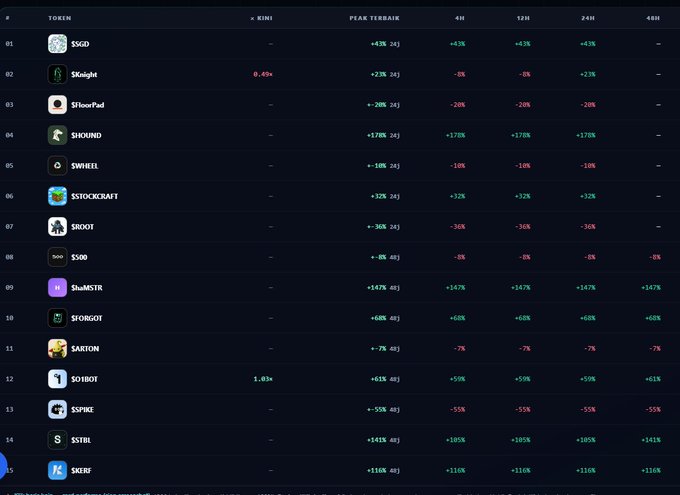680x495 pixels.
Task: Click the 0.49x value for $Knight
Action: pos(263,74)
